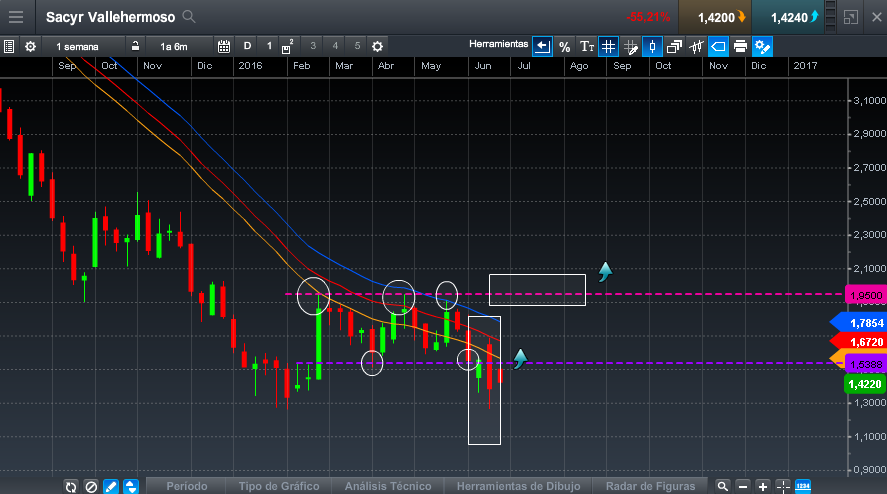Screen dimensions: 887x494
Task: Open the Herramientas de Dibujo tab
Action: click(519, 486)
